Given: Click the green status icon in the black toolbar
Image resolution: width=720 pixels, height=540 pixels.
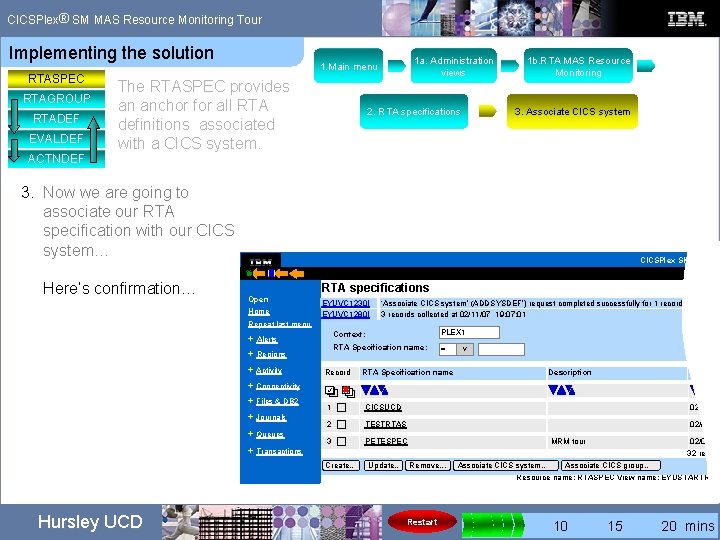Looking at the screenshot, I should point(249,274).
